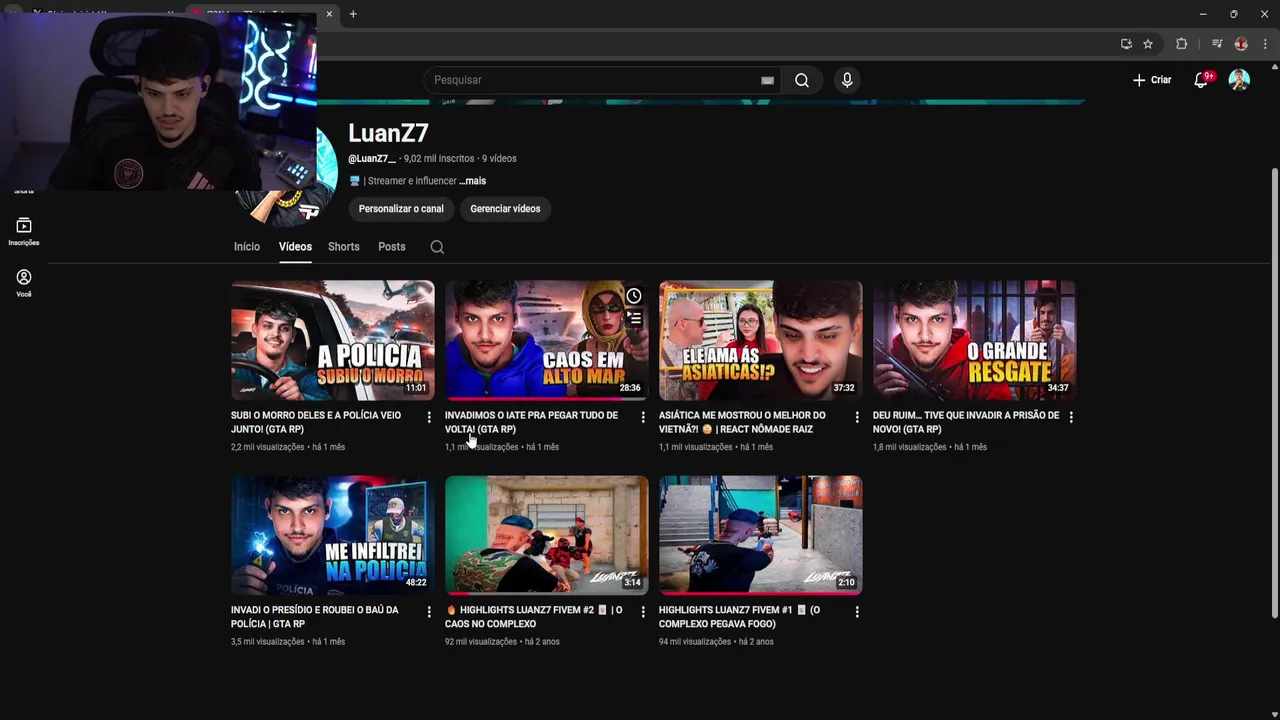Viewport: 1280px width, 720px height.
Task: Play the O GRANDE RESGATE thumbnail
Action: [975, 340]
